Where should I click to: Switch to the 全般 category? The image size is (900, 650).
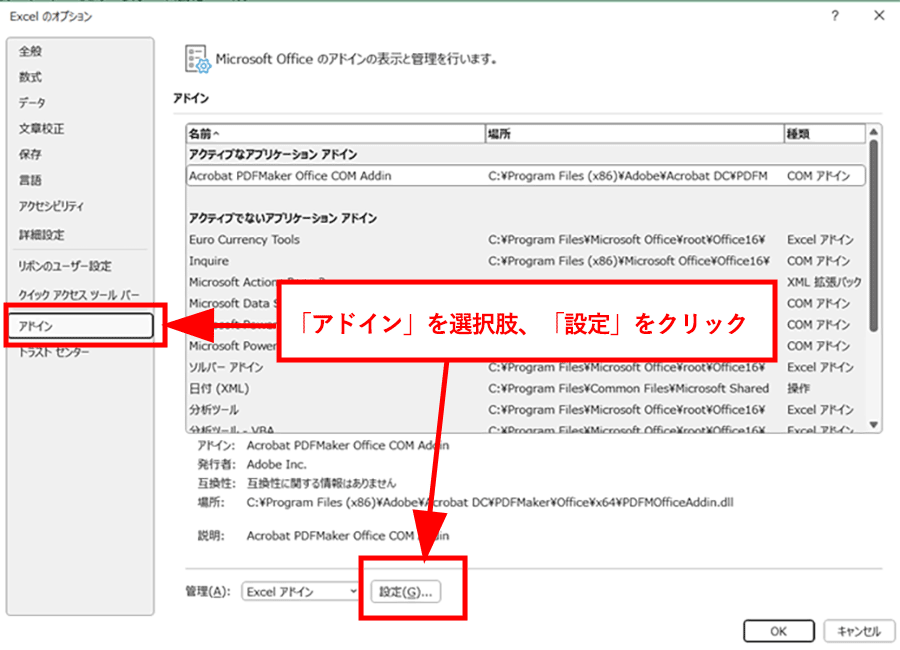pos(30,51)
